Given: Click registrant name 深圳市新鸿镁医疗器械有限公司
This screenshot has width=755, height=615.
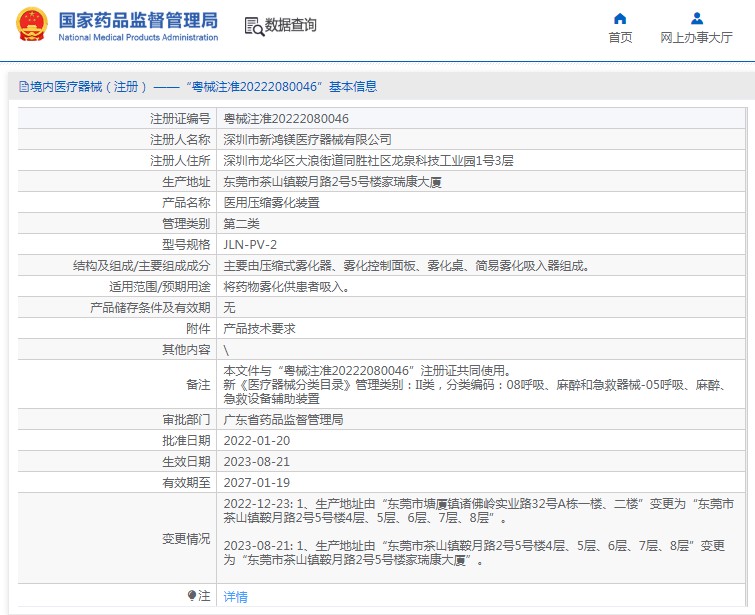Looking at the screenshot, I should (x=307, y=139).
